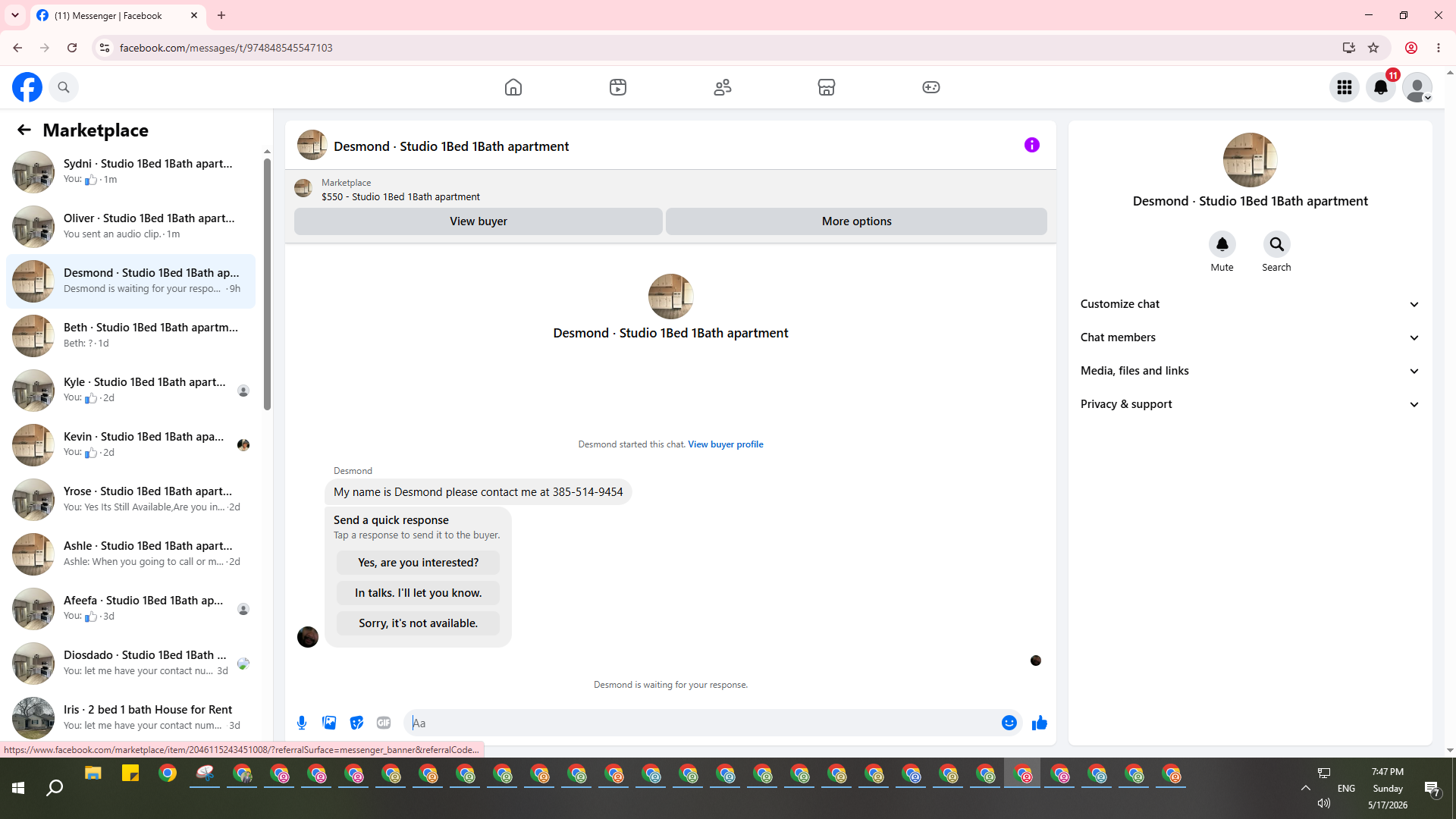Expand Customize chat section
Viewport: 1456px width, 819px height.
coord(1250,304)
